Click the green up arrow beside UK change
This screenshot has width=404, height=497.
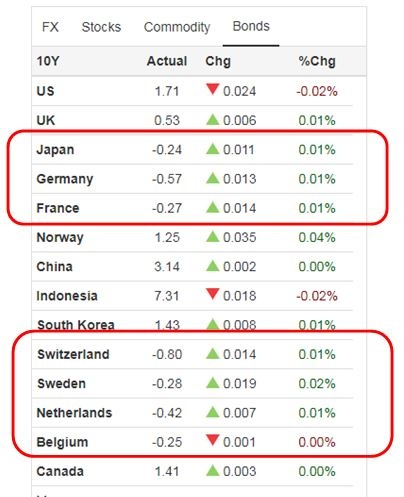tap(212, 119)
